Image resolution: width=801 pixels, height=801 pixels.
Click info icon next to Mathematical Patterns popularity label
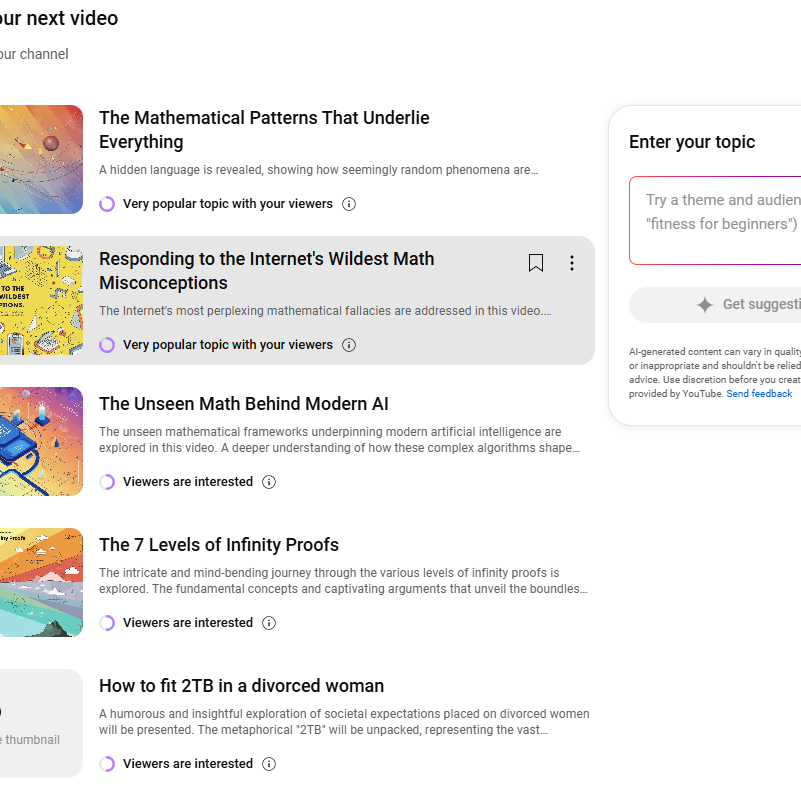click(349, 204)
